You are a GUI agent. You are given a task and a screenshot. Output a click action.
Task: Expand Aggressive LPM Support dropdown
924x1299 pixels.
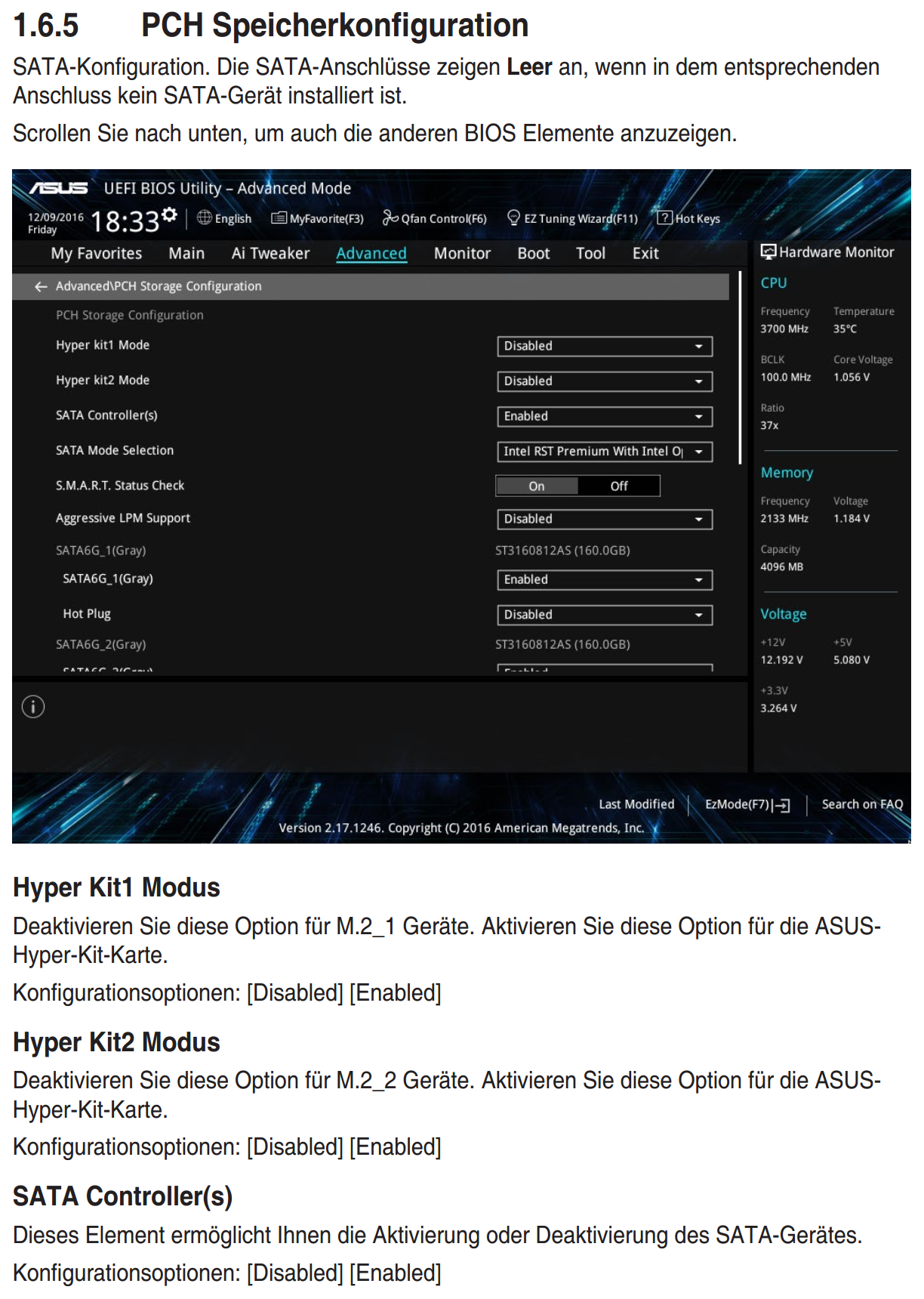(x=605, y=519)
